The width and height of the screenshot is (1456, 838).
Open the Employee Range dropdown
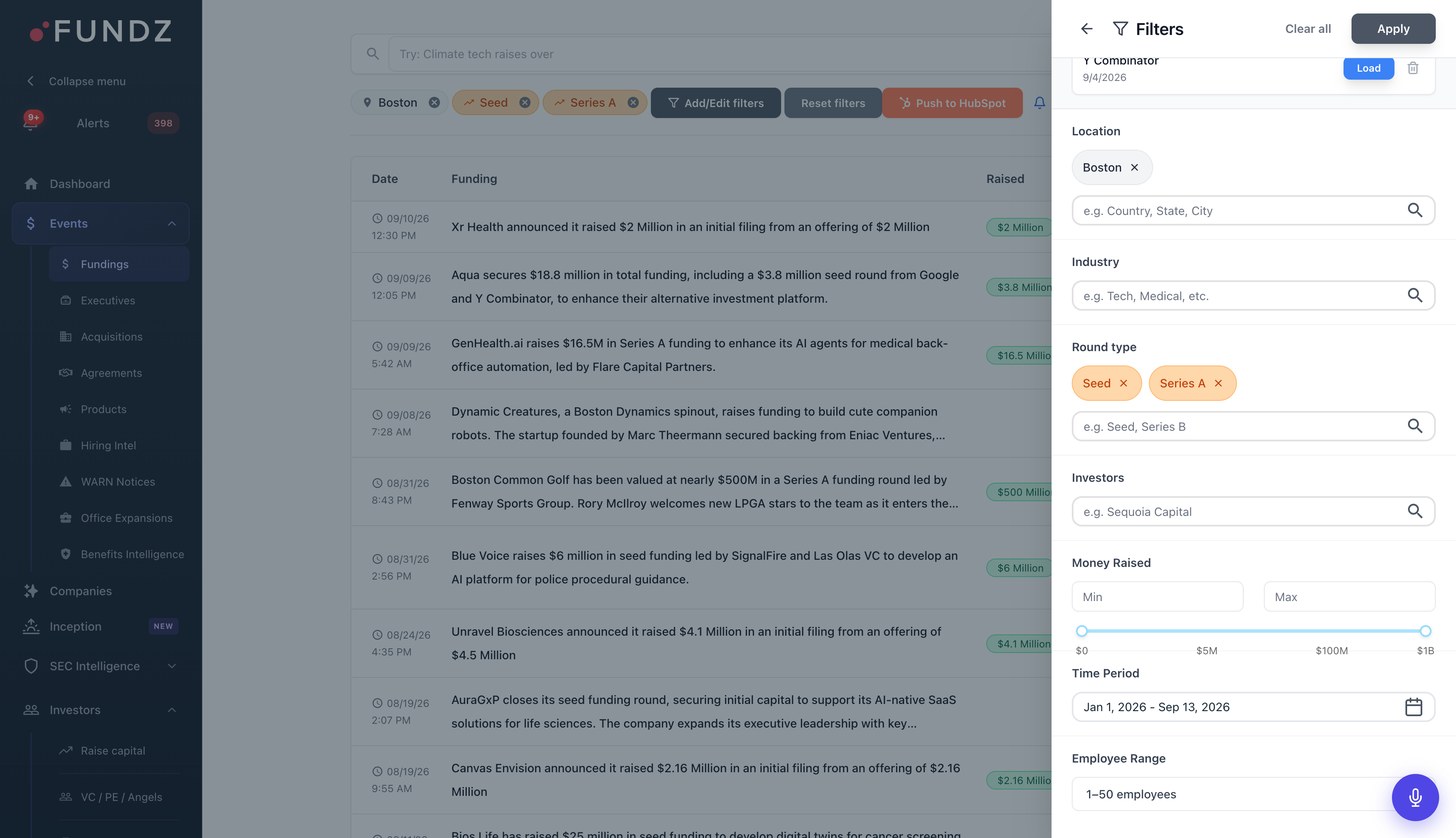pyautogui.click(x=1253, y=794)
